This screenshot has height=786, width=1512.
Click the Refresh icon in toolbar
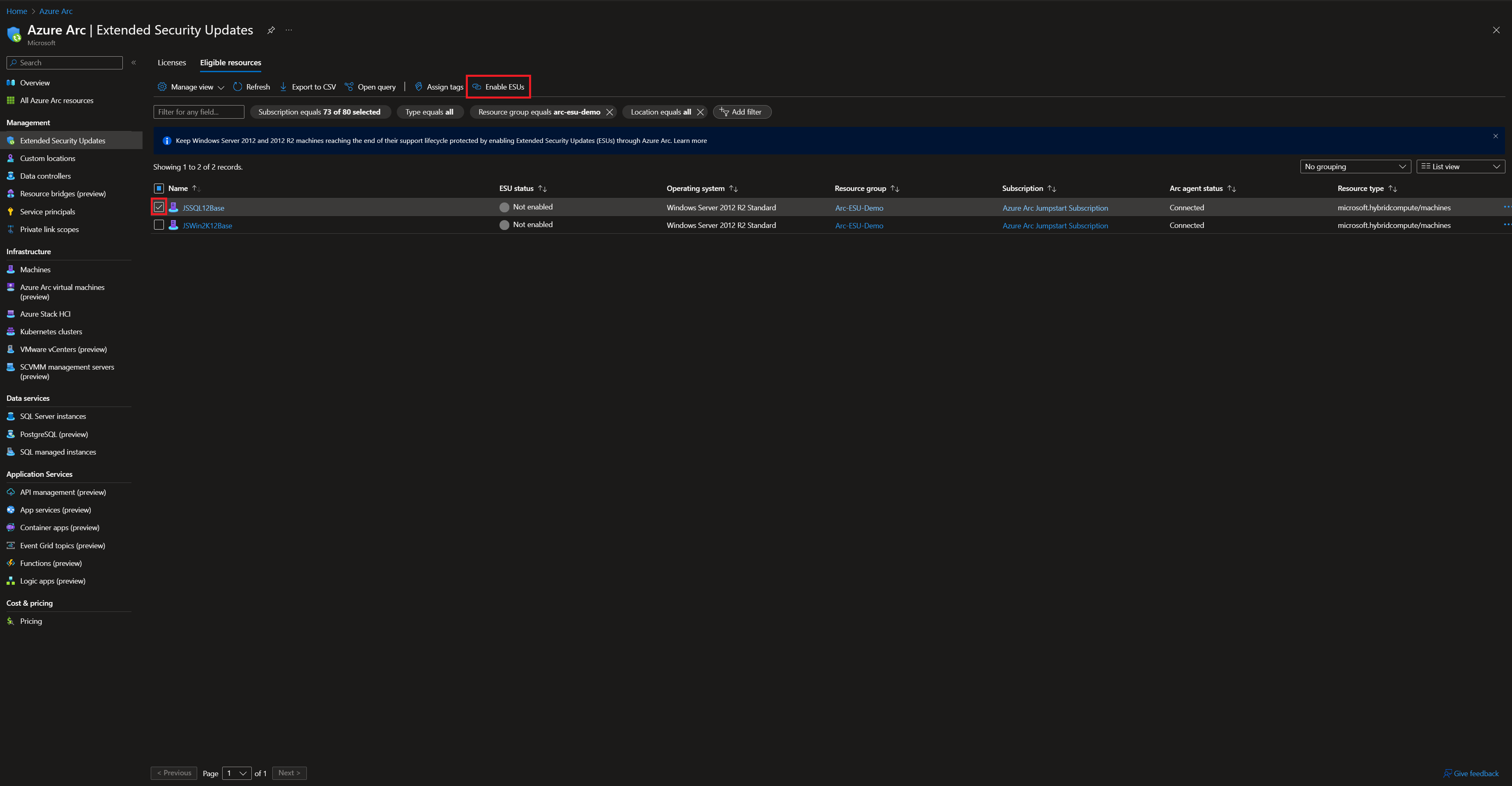(x=237, y=87)
